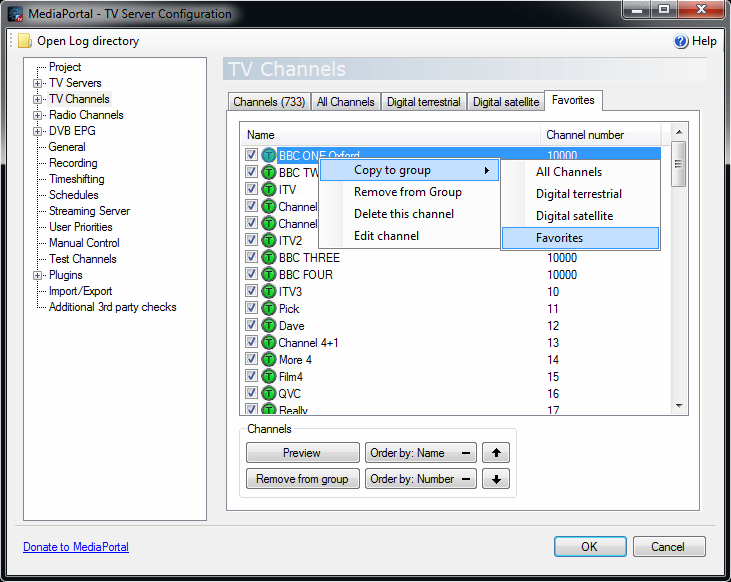Screen dimensions: 731x582
Task: Switch to the All Channels tab
Action: coord(345,102)
